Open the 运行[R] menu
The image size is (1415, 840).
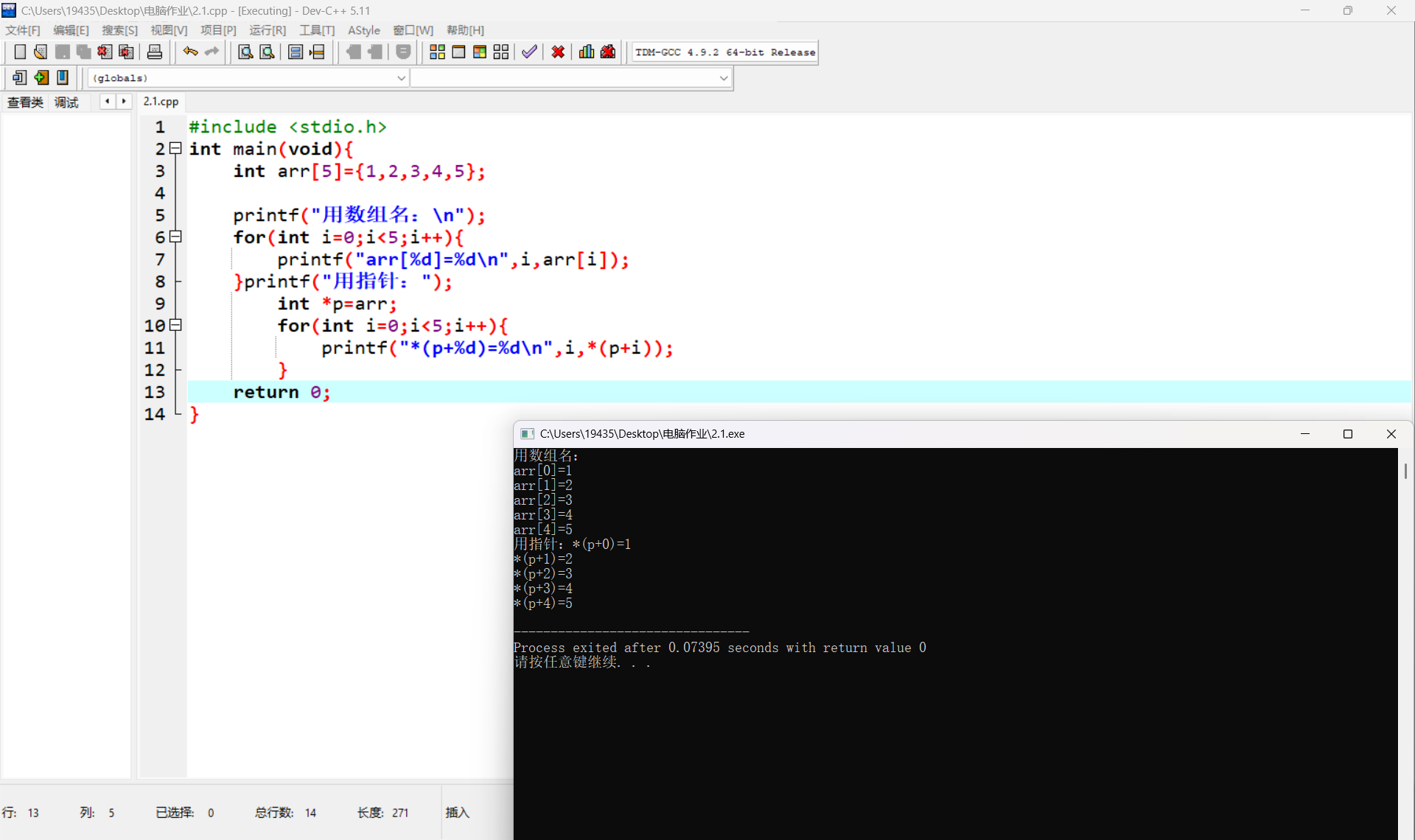click(267, 30)
